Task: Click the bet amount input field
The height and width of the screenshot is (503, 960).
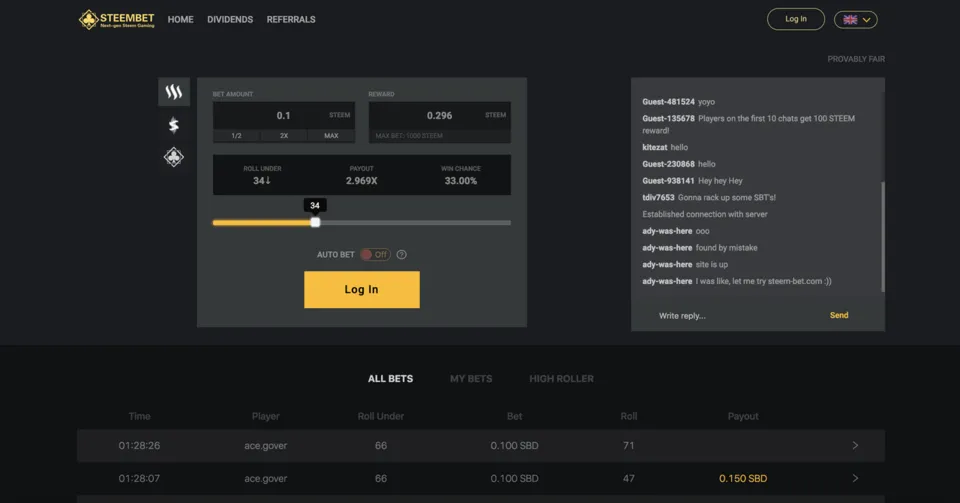Action: click(x=283, y=116)
